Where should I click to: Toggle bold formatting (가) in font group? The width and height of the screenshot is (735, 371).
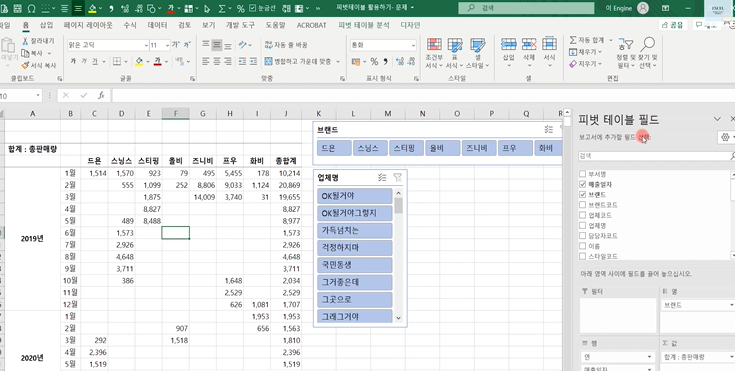point(73,61)
